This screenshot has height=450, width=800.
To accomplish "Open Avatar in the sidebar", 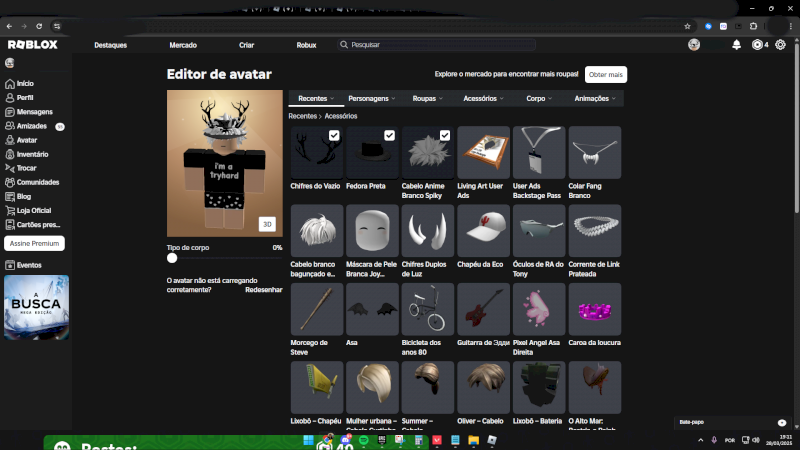I will 21,140.
